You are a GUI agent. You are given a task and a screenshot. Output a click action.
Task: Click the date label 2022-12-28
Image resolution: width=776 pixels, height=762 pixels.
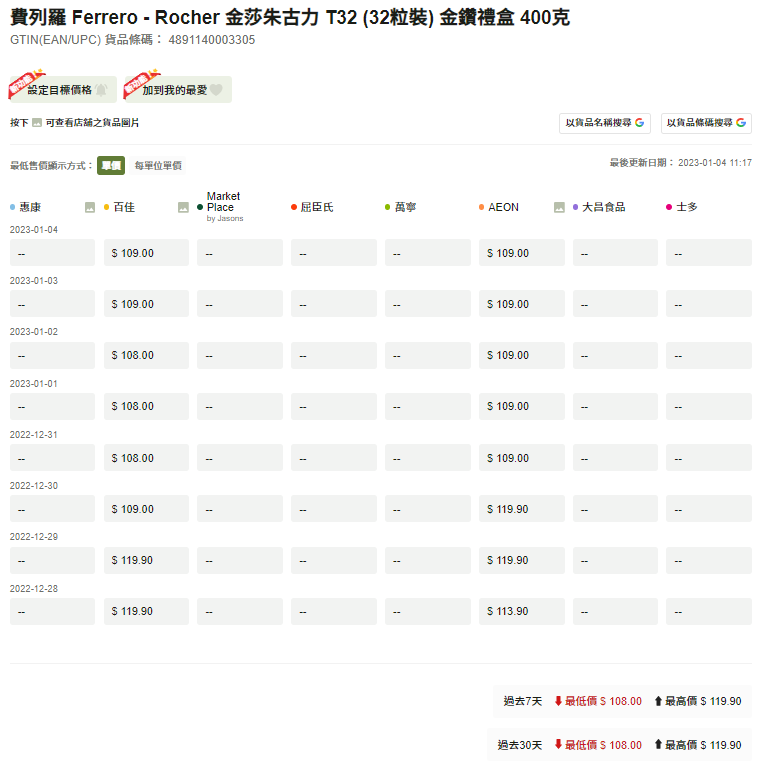34,588
